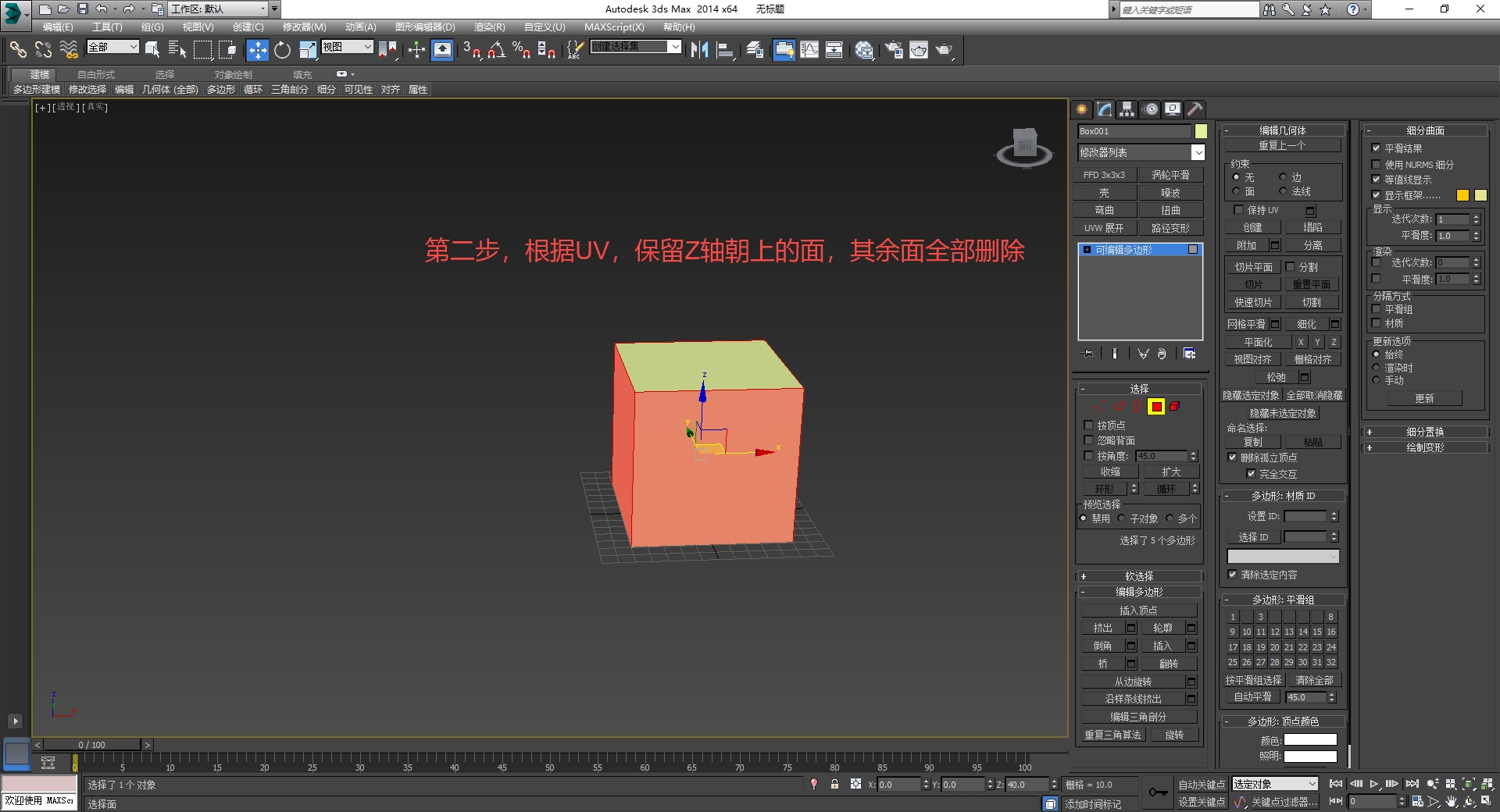1500x812 pixels.
Task: Open the 视图 reference coordinate dropdown
Action: coord(348,47)
